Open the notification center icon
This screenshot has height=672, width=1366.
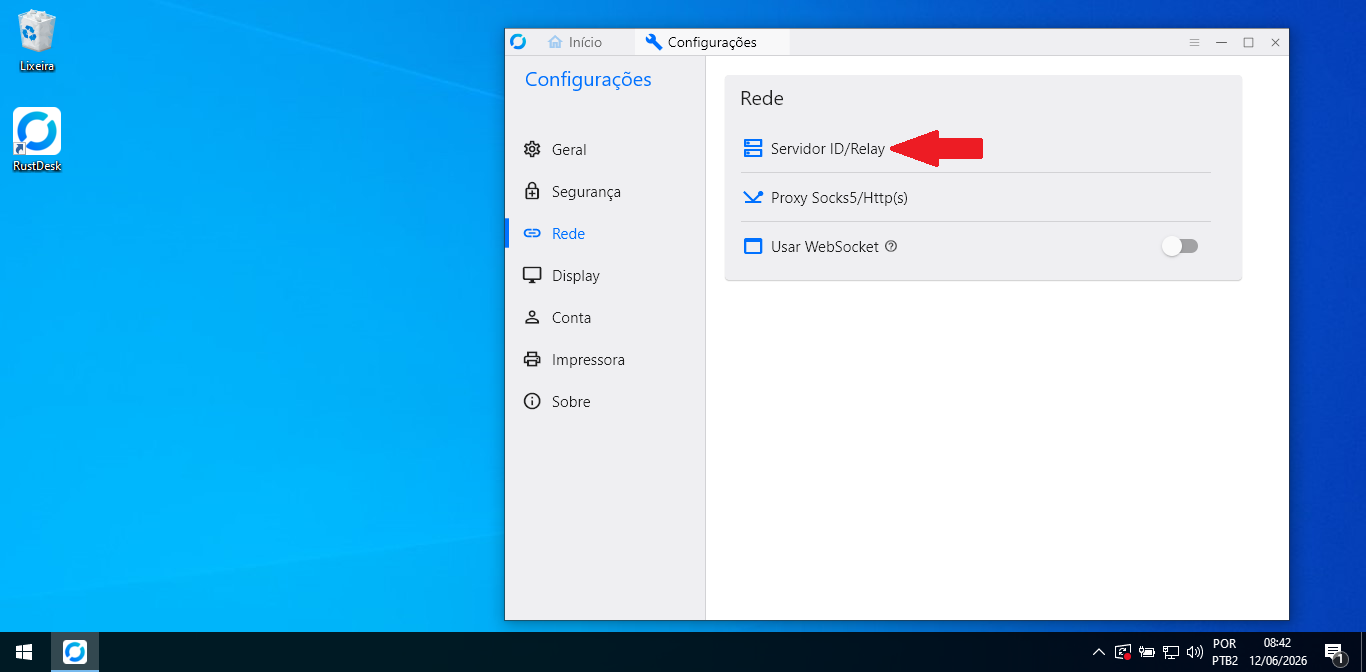pos(1334,652)
